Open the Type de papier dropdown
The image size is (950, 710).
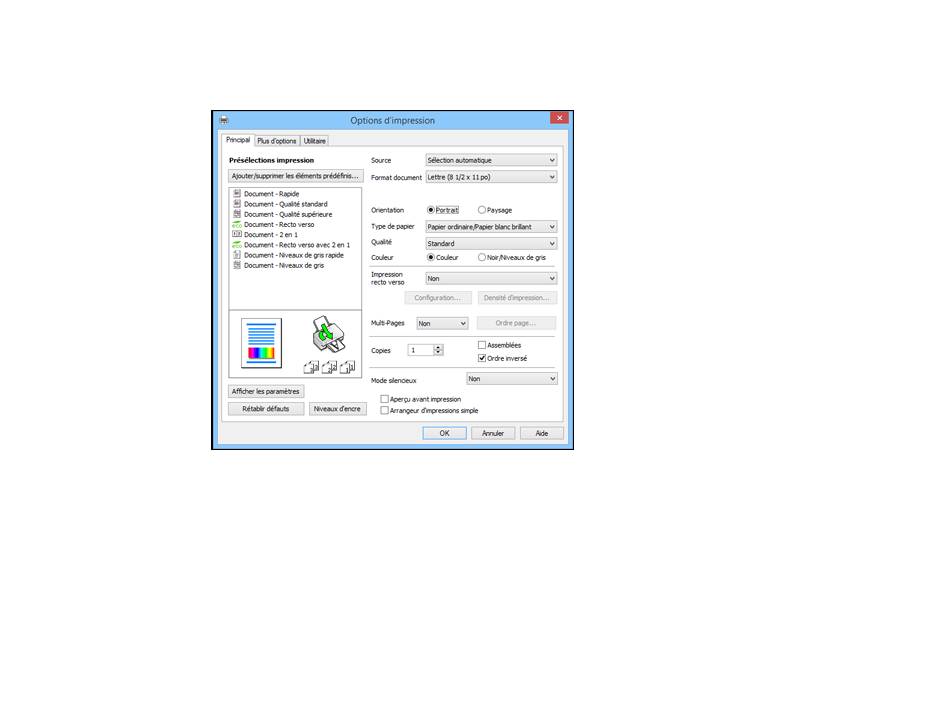pyautogui.click(x=491, y=227)
